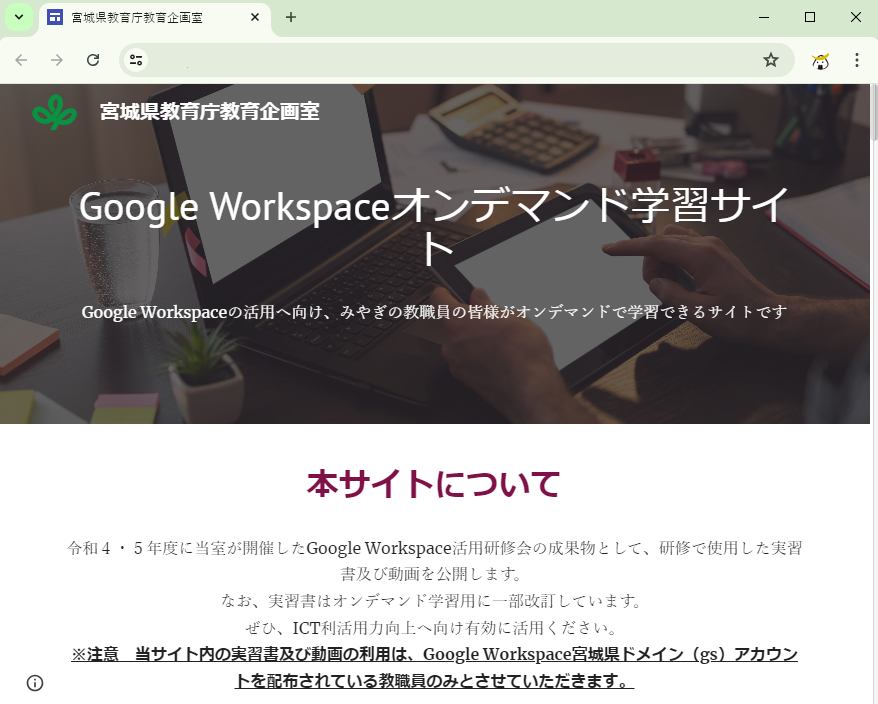The height and width of the screenshot is (704, 878).
Task: Maximize the browser window
Action: [810, 17]
